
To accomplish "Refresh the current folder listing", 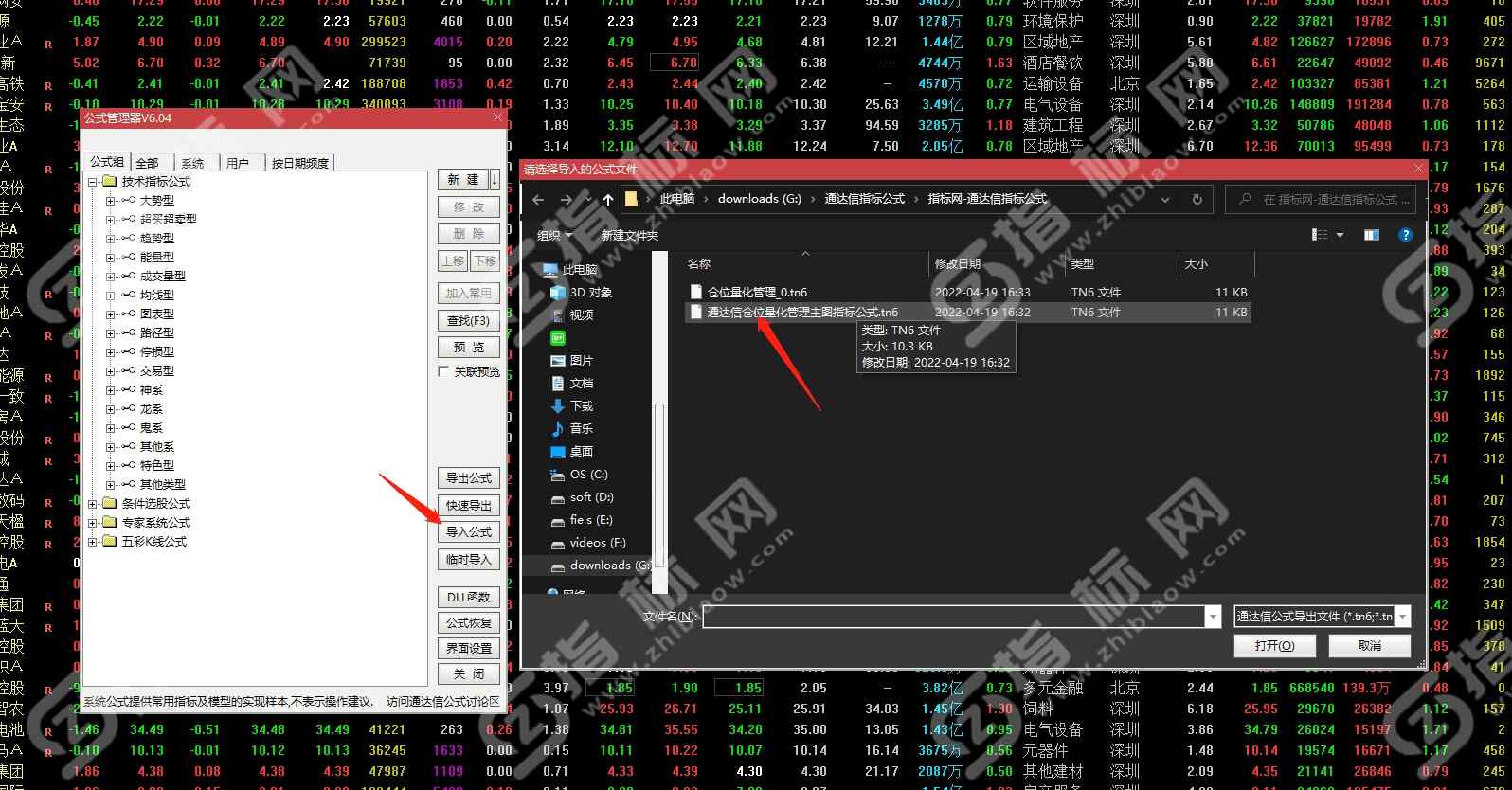I will [x=1197, y=200].
